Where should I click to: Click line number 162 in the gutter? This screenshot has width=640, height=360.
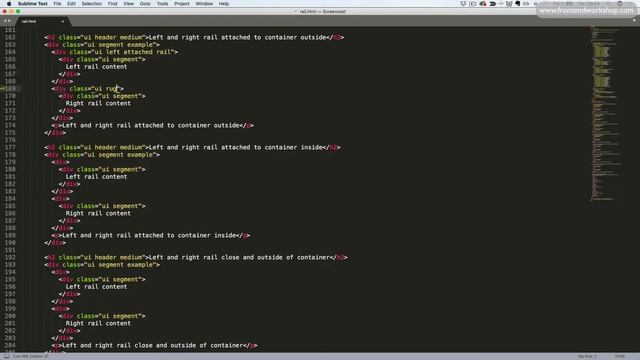pyautogui.click(x=10, y=37)
